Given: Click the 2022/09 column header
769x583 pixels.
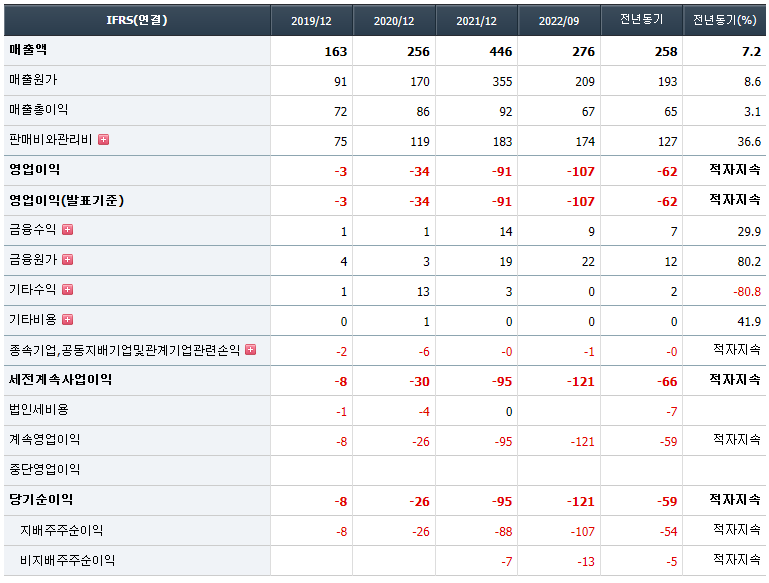Looking at the screenshot, I should [x=559, y=21].
